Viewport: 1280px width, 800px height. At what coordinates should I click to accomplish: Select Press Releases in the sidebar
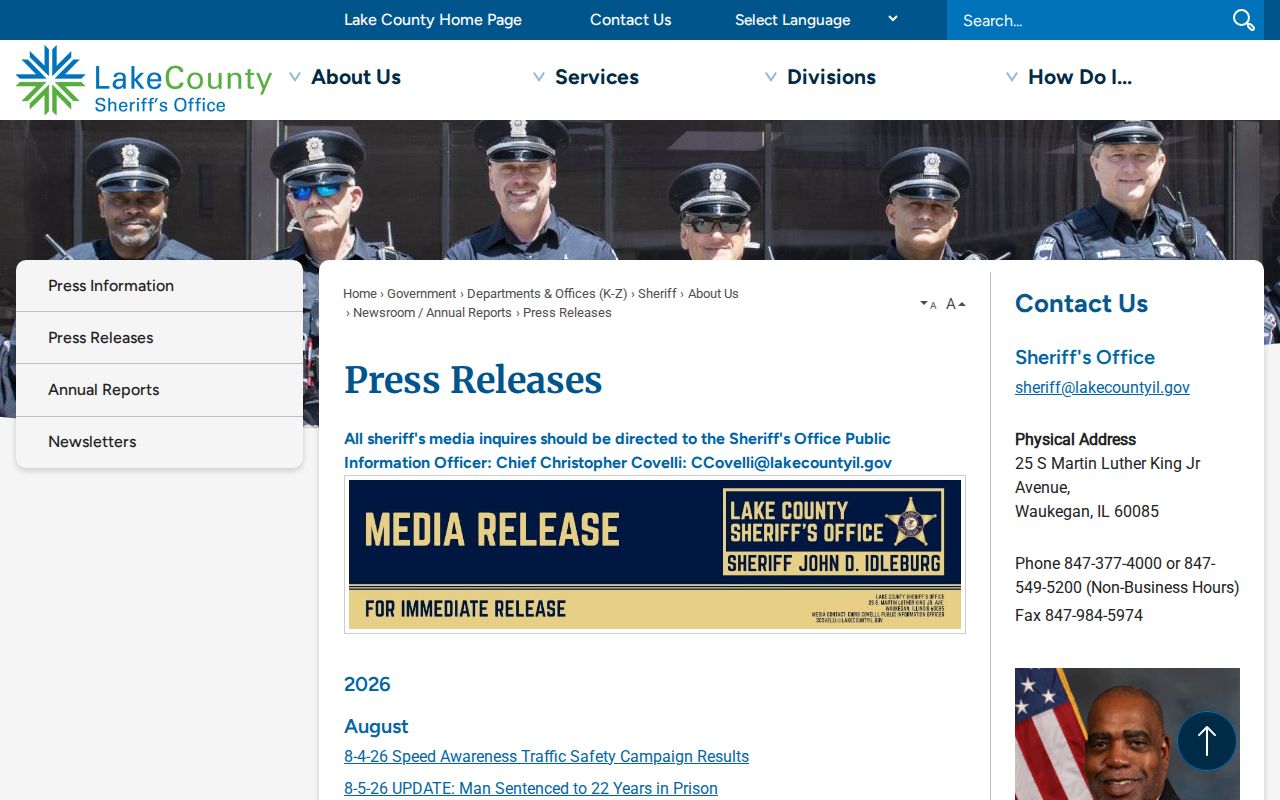[x=160, y=338]
